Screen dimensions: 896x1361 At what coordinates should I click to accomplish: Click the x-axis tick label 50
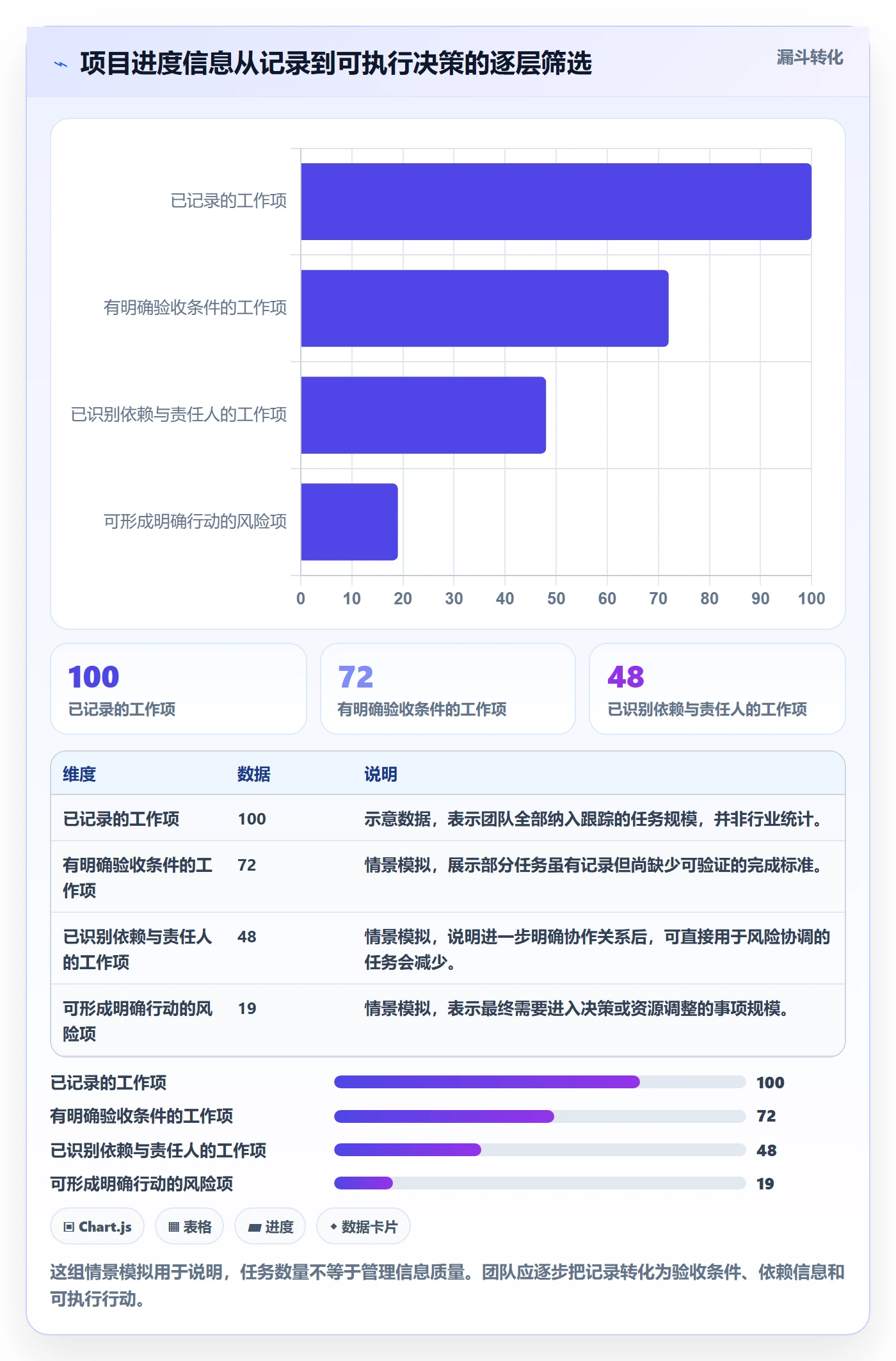coord(556,599)
